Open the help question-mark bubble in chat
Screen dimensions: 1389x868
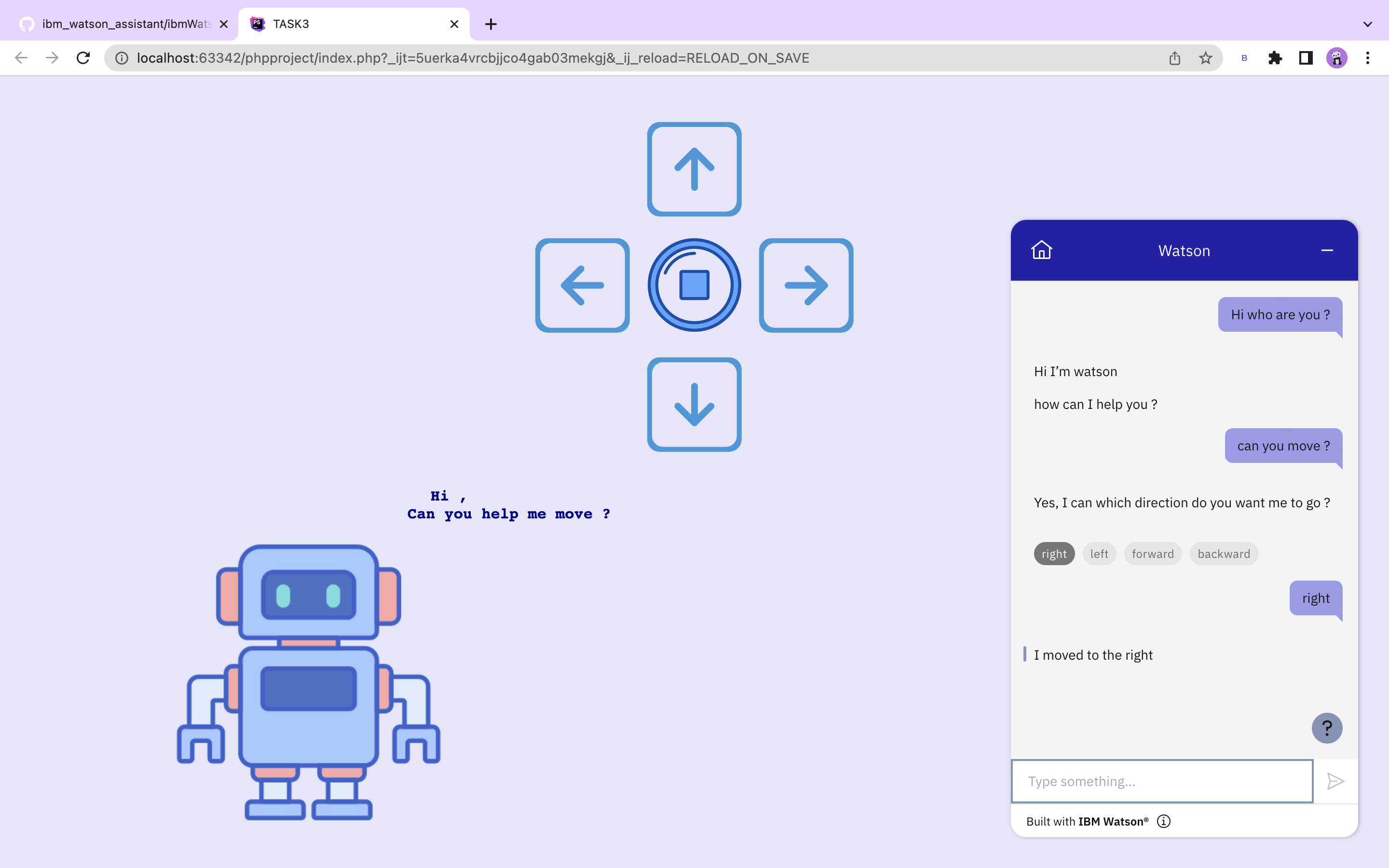1326,728
